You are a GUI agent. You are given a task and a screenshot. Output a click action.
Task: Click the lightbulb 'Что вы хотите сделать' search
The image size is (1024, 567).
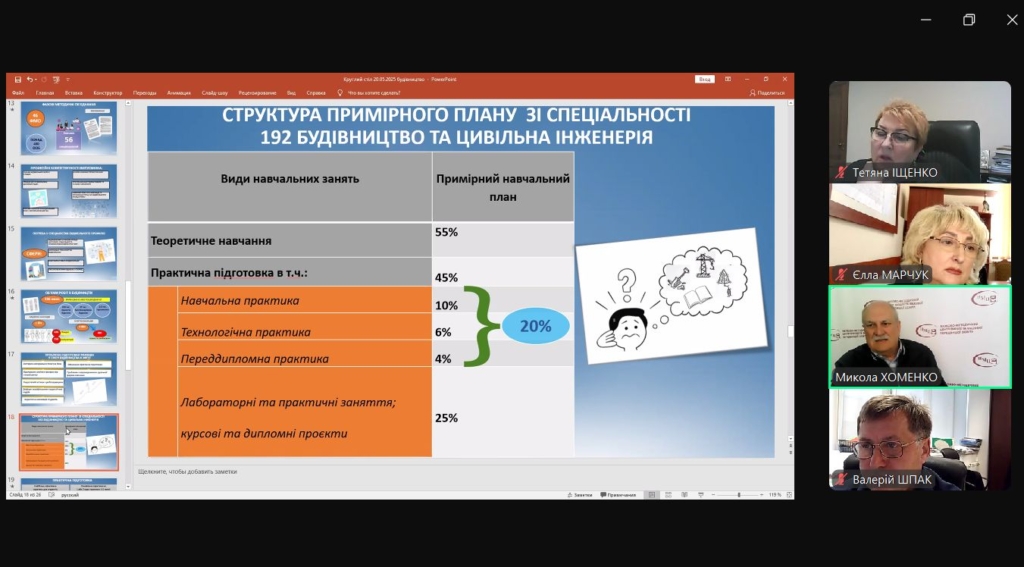tap(372, 92)
